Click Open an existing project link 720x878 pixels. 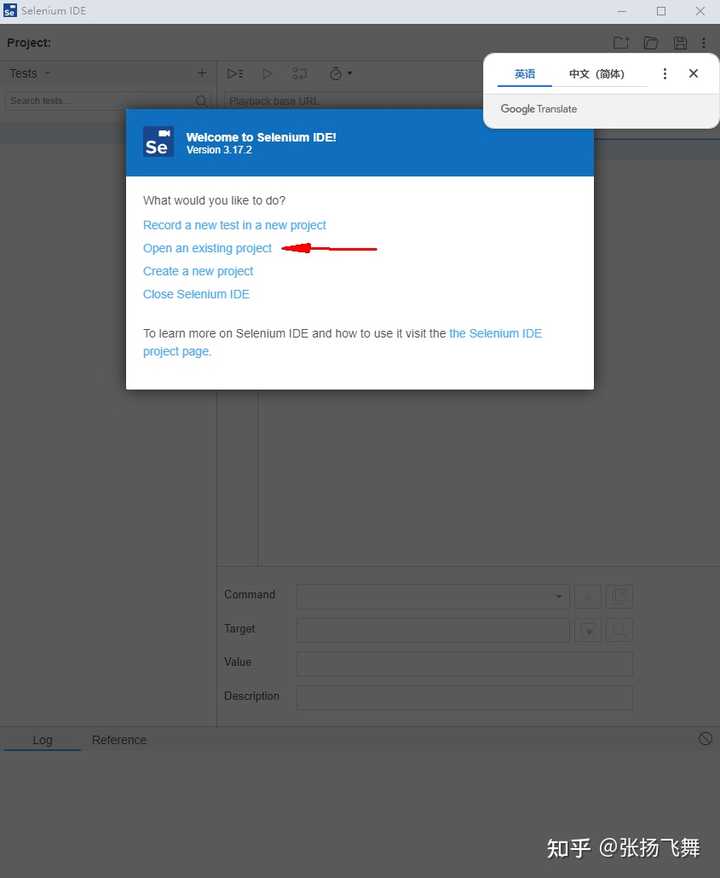coord(207,248)
